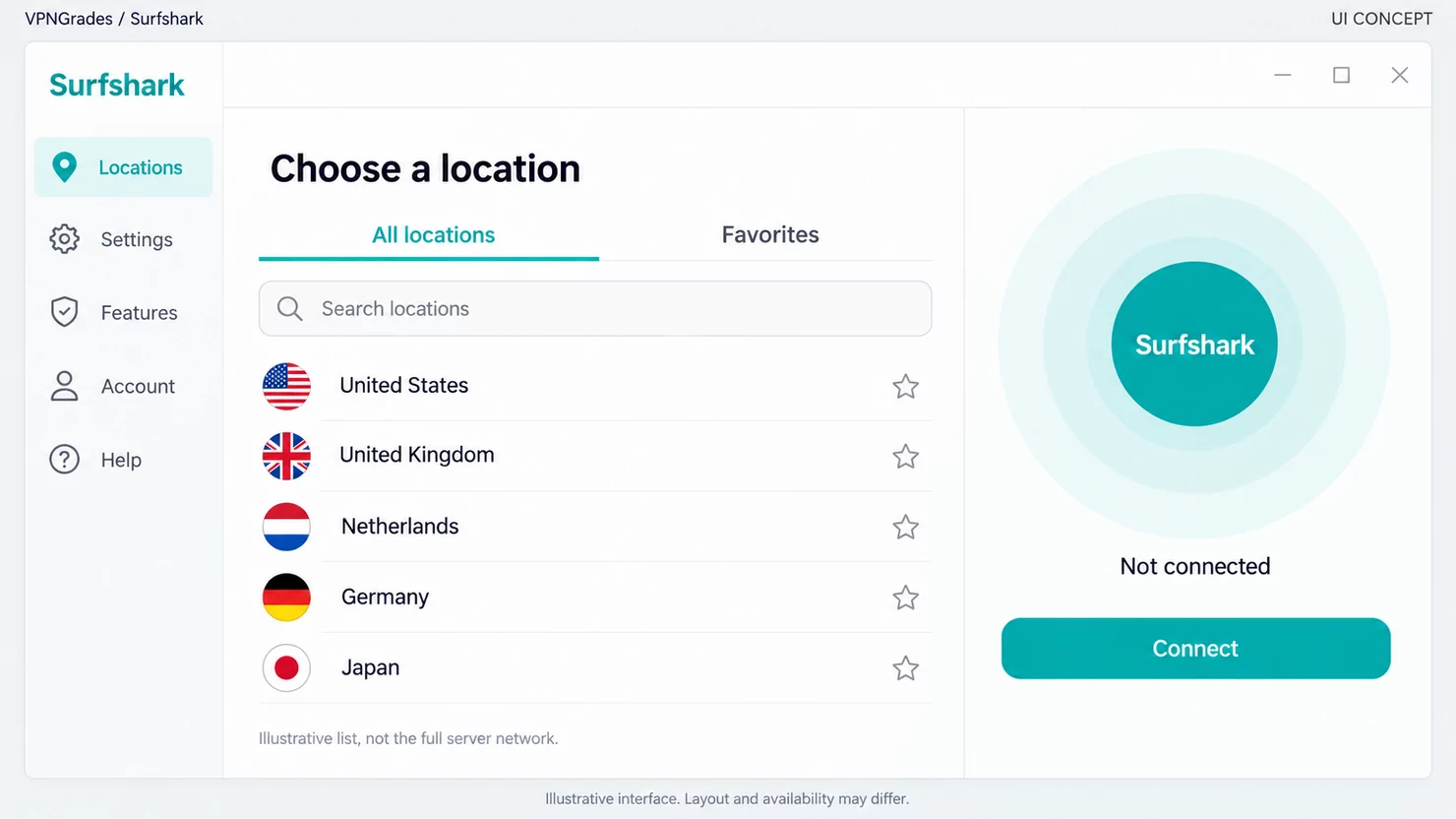
Task: Click the search magnifier icon
Action: coord(289,309)
